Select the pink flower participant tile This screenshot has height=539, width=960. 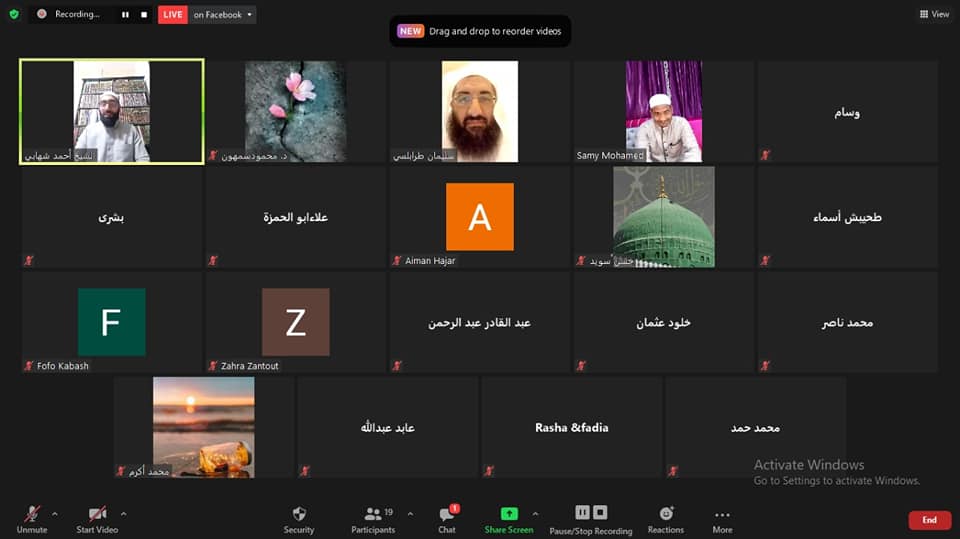pyautogui.click(x=296, y=111)
